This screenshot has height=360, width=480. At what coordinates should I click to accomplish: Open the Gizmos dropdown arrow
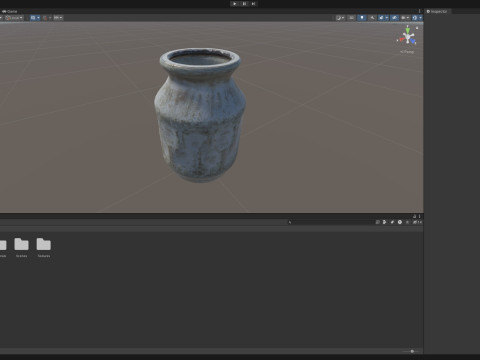coord(420,18)
